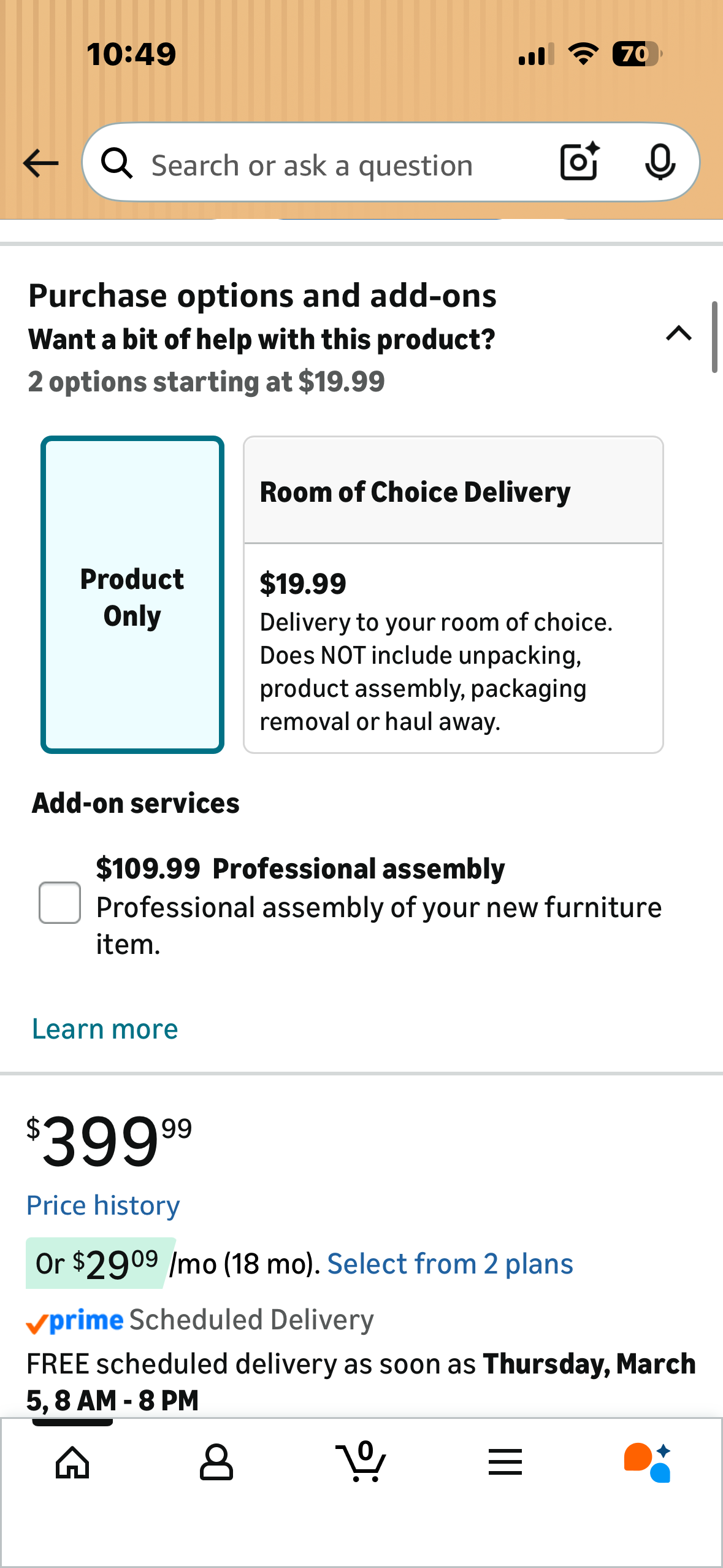Click Learn more link
This screenshot has height=1568, width=723.
pos(105,1029)
